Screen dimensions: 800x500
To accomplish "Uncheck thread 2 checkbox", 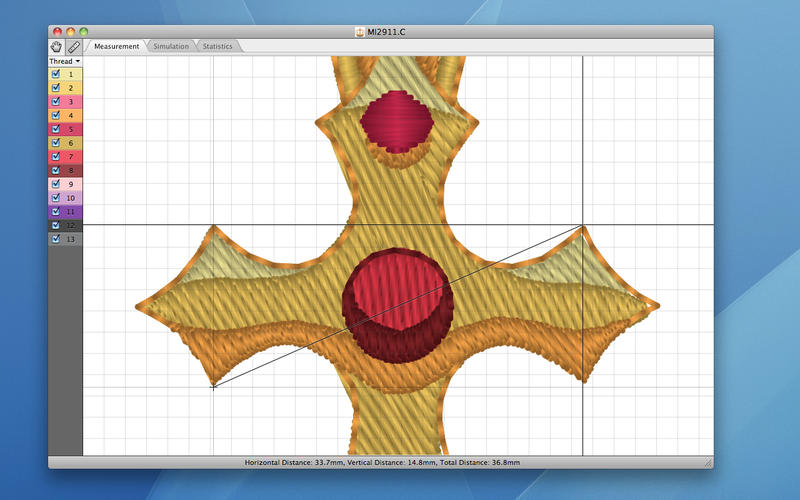I will click(56, 88).
